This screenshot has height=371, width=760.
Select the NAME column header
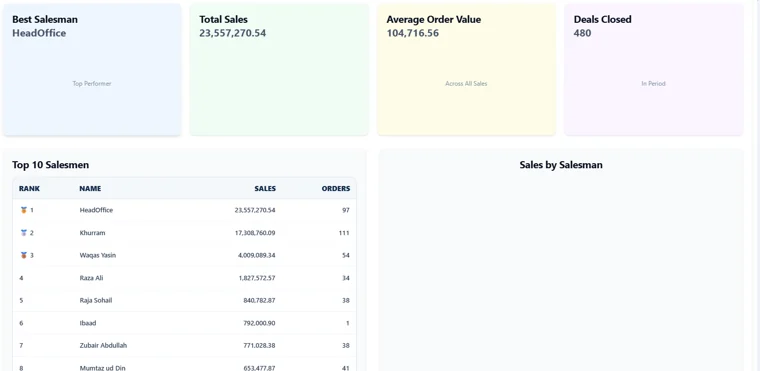pos(90,189)
